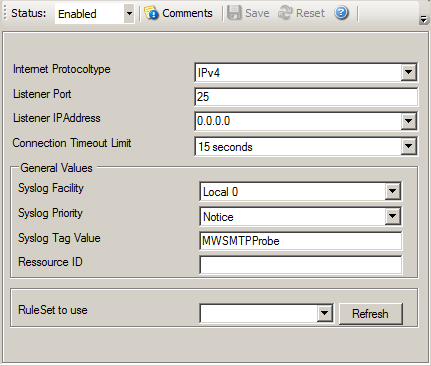Open the blue Help question icon
Image resolution: width=431 pixels, height=366 pixels.
pos(341,13)
